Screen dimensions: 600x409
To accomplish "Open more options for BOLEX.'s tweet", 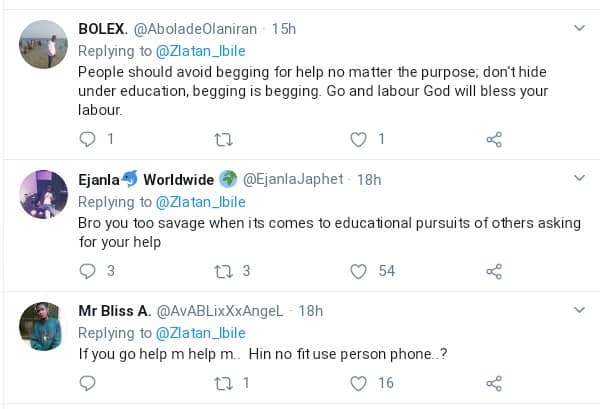I will coord(579,27).
